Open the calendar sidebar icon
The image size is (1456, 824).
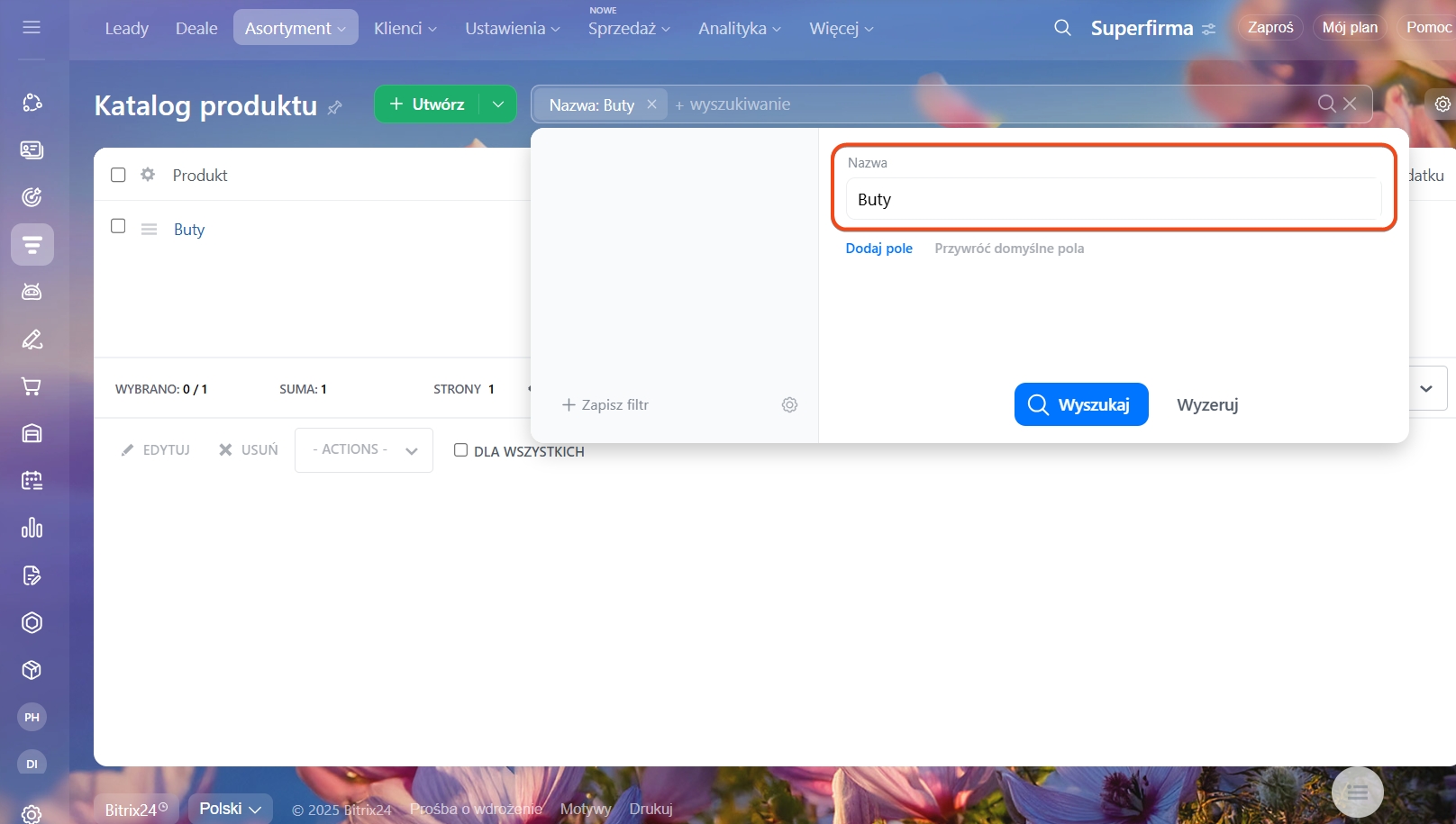pos(32,481)
